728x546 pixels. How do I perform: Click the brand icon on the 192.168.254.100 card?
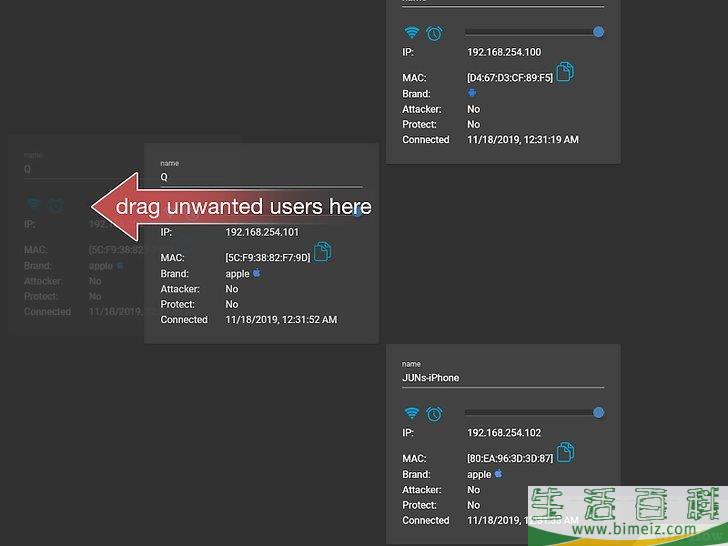(x=472, y=93)
